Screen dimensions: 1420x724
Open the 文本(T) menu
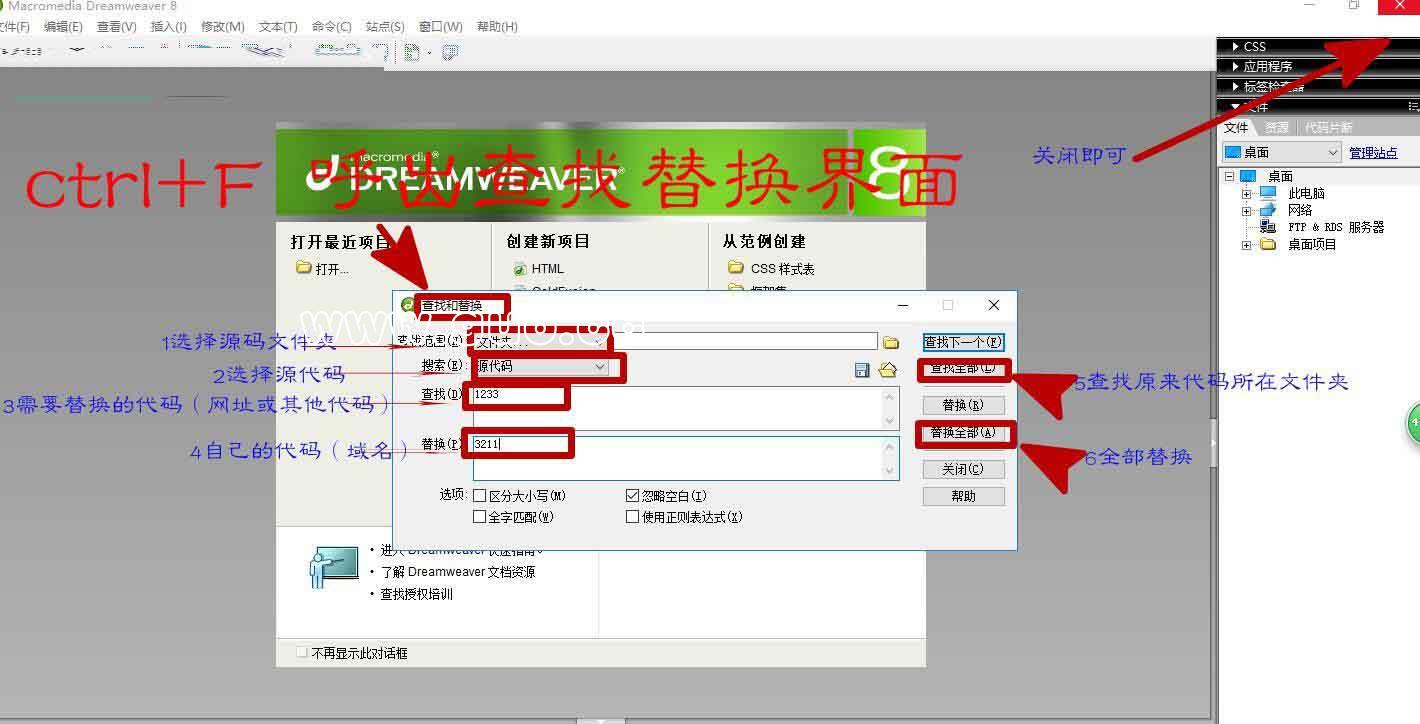(277, 27)
